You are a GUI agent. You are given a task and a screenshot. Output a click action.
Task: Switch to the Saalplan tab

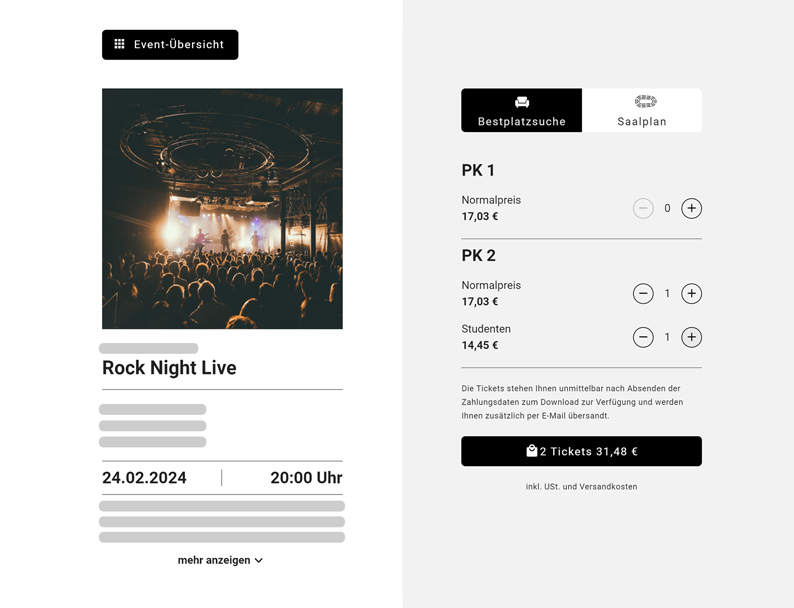pyautogui.click(x=642, y=111)
